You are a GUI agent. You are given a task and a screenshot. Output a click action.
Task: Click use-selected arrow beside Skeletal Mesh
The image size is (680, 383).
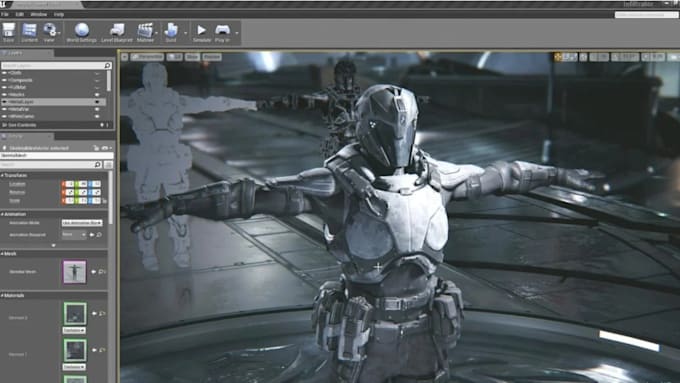(94, 272)
